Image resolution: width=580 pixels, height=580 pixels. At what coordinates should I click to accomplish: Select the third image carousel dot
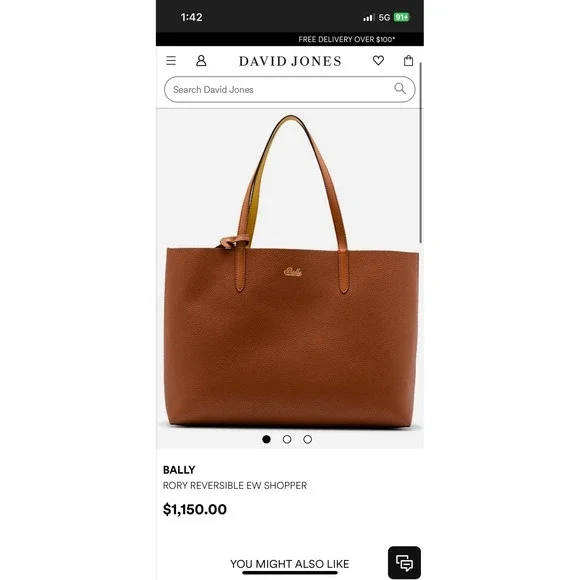307,439
